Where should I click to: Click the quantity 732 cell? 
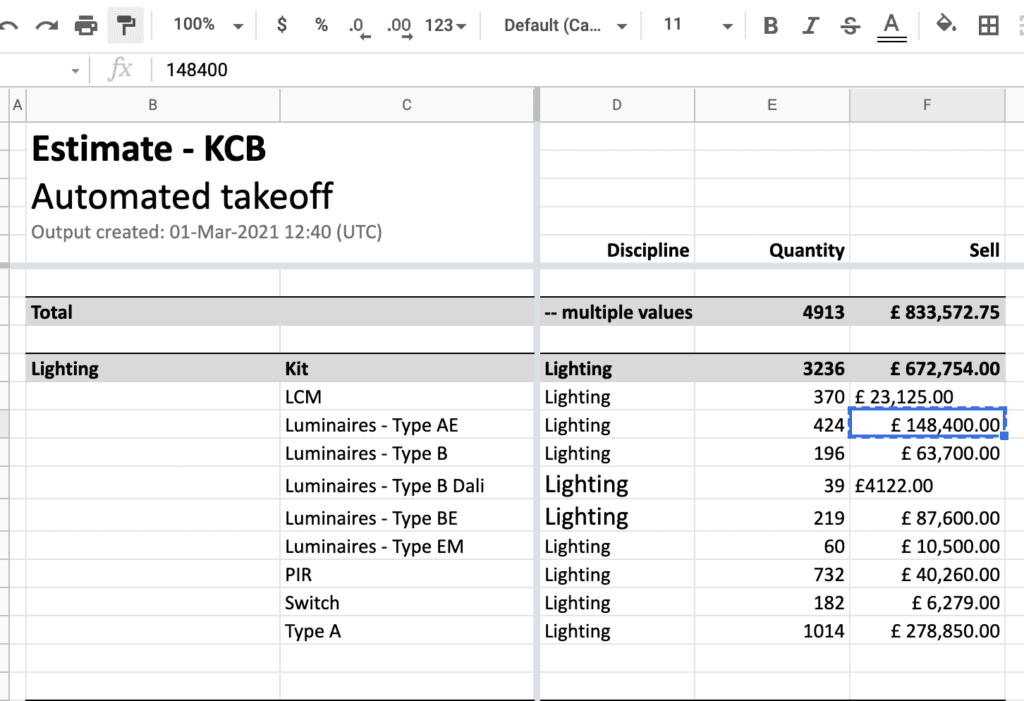(x=772, y=574)
